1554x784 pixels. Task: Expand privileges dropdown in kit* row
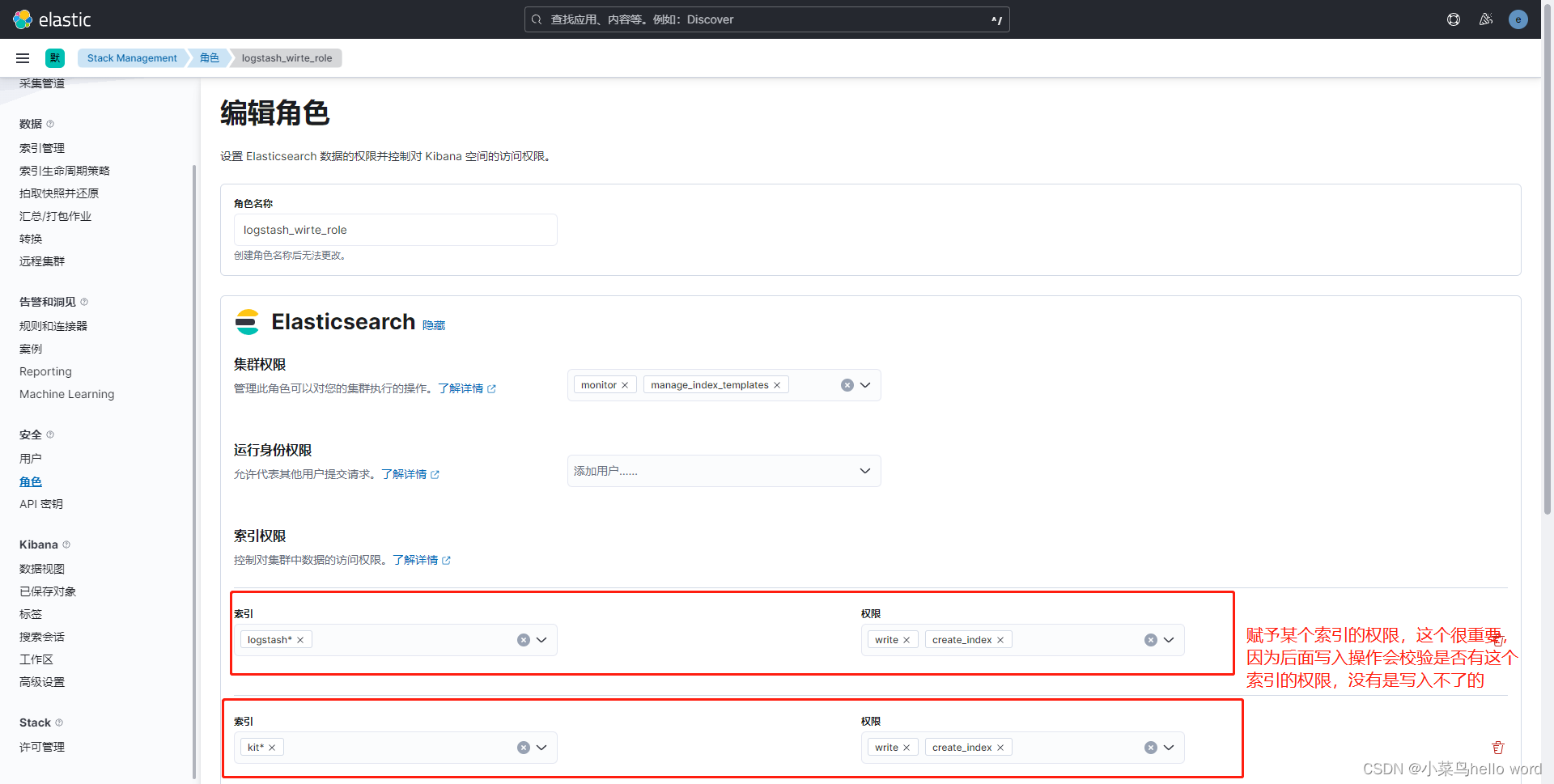[x=1169, y=748]
